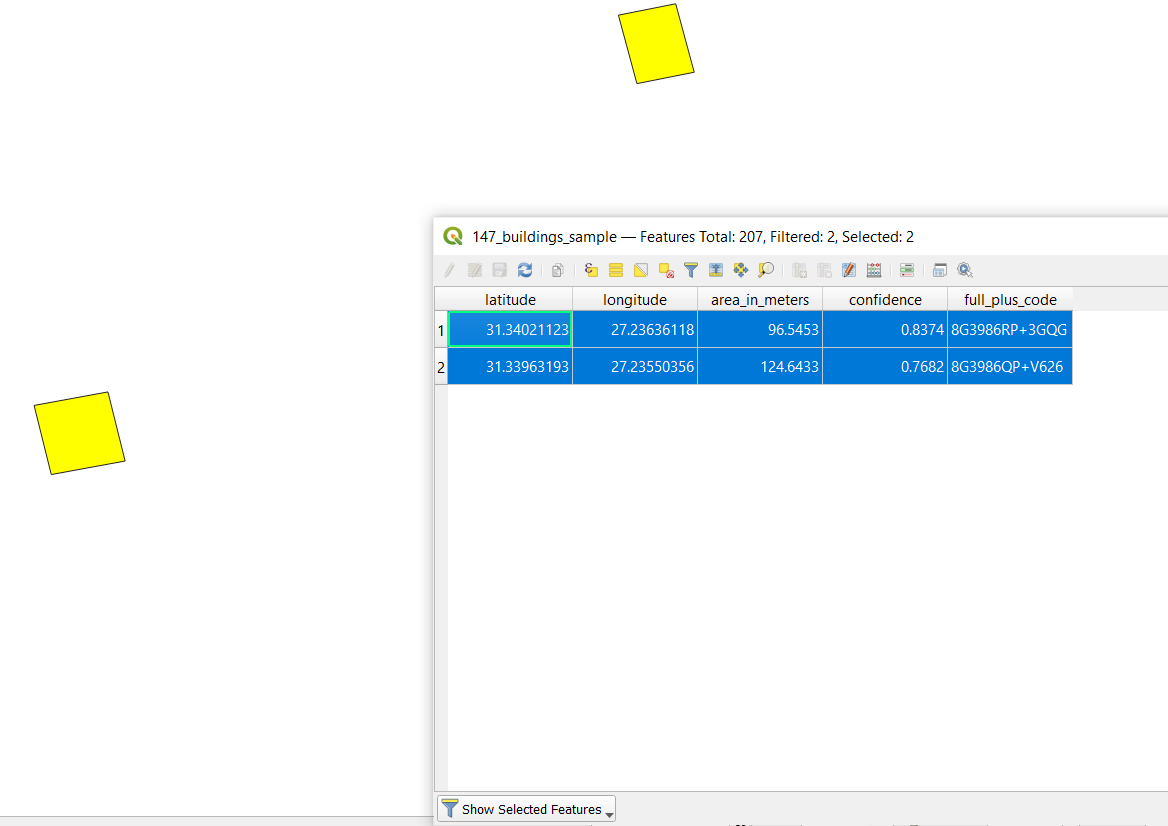Reload the attribute table
The height and width of the screenshot is (826, 1168).
524,270
